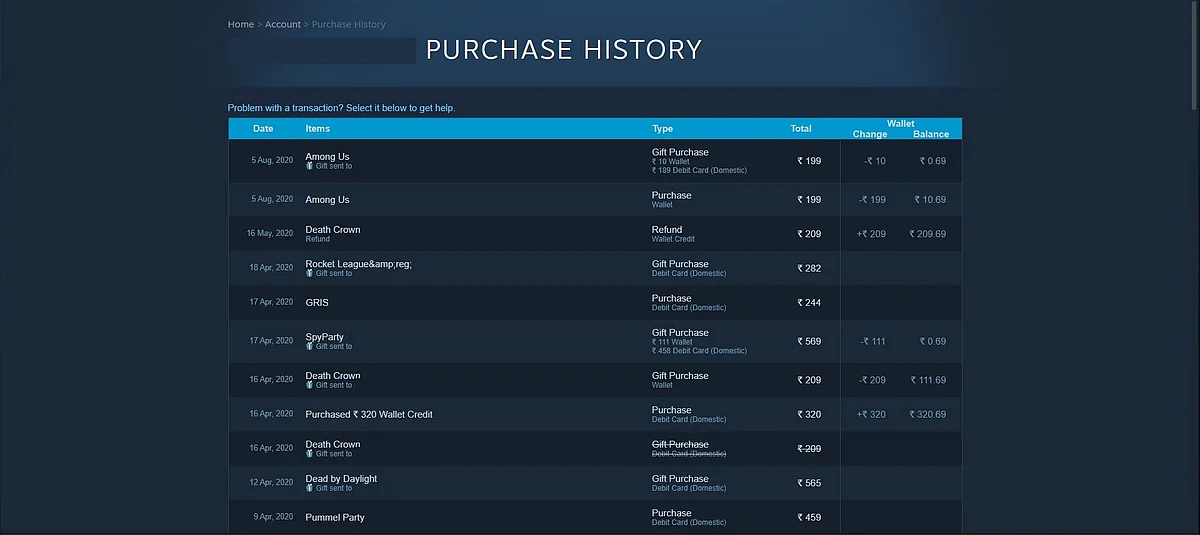Click the Refund Wallet Credit type cell
Screen dimensions: 1200x535
pyautogui.click(x=673, y=234)
